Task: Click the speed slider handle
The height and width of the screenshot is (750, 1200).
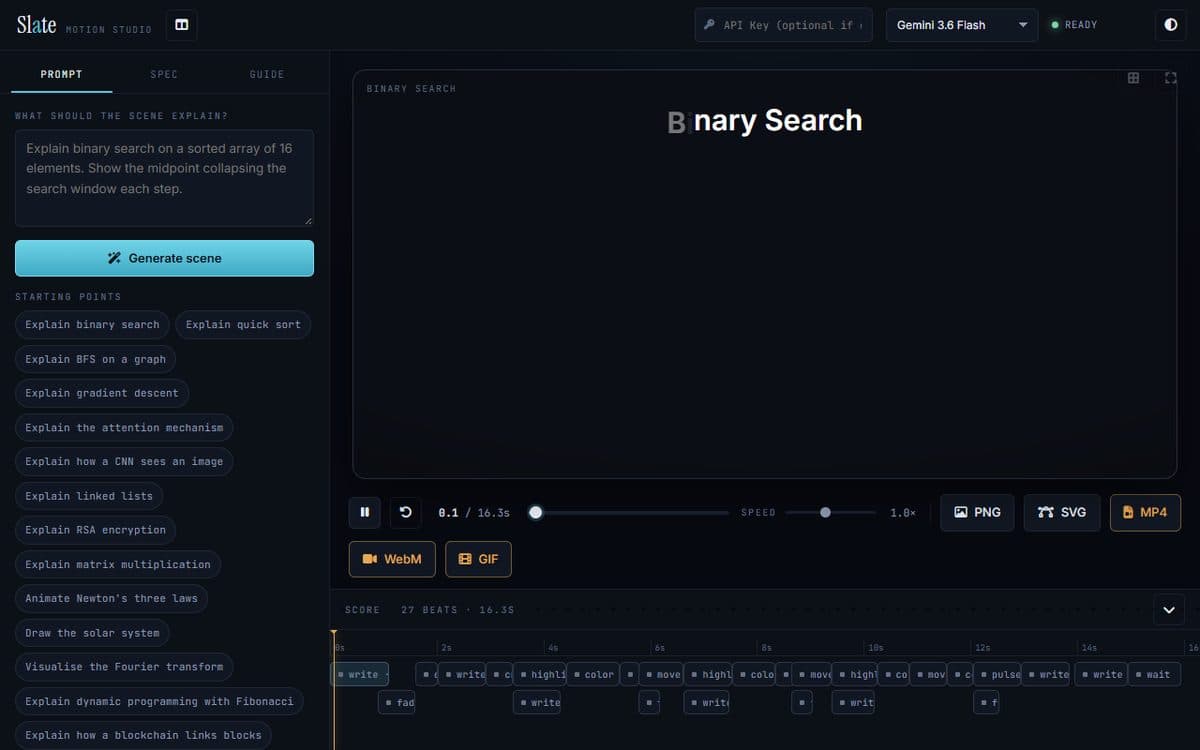Action: pyautogui.click(x=825, y=512)
